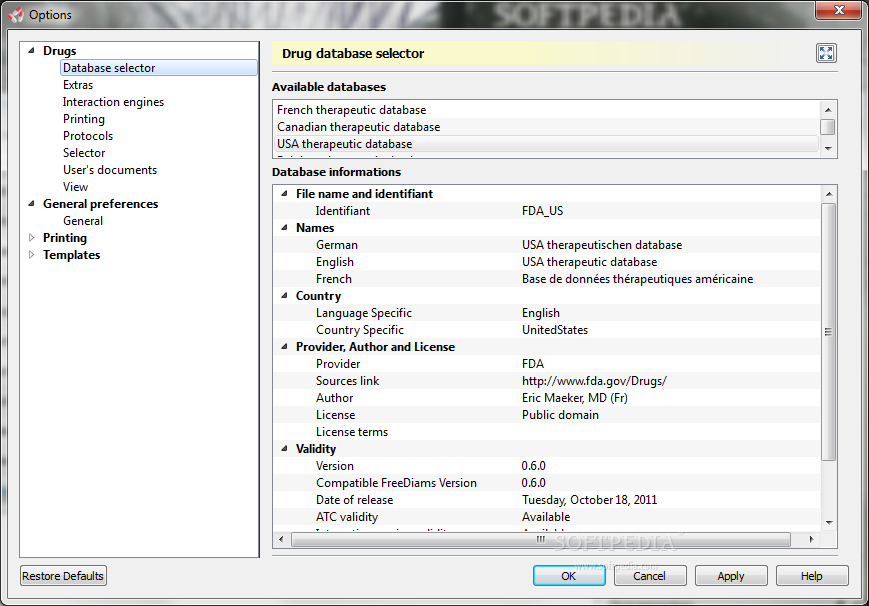869x606 pixels.
Task: Open the Selector settings page
Action: [84, 153]
